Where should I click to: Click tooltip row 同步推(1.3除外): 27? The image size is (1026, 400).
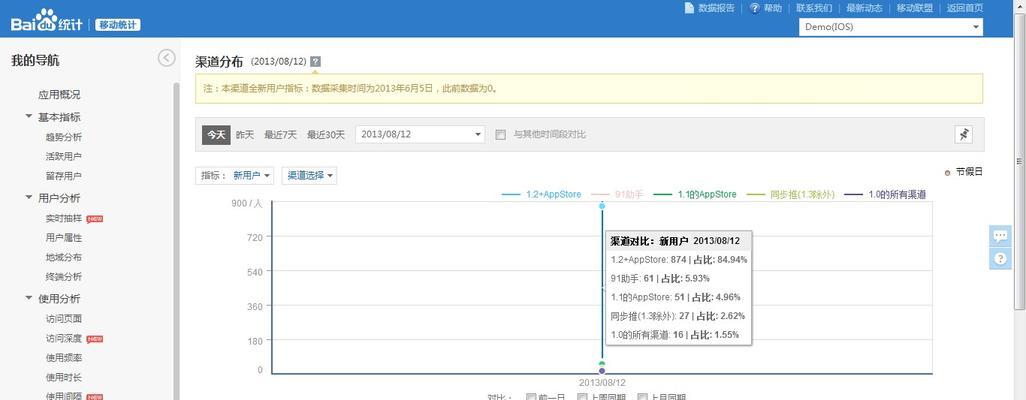(677, 316)
